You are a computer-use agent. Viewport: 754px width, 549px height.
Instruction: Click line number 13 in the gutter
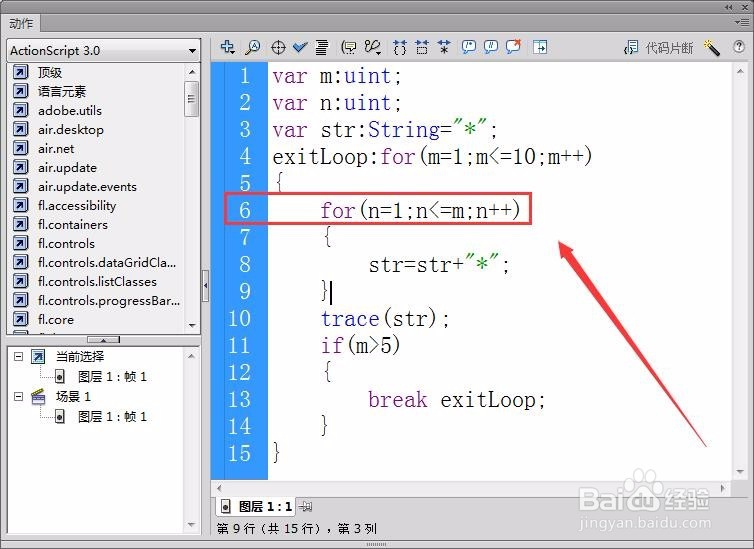(x=239, y=399)
